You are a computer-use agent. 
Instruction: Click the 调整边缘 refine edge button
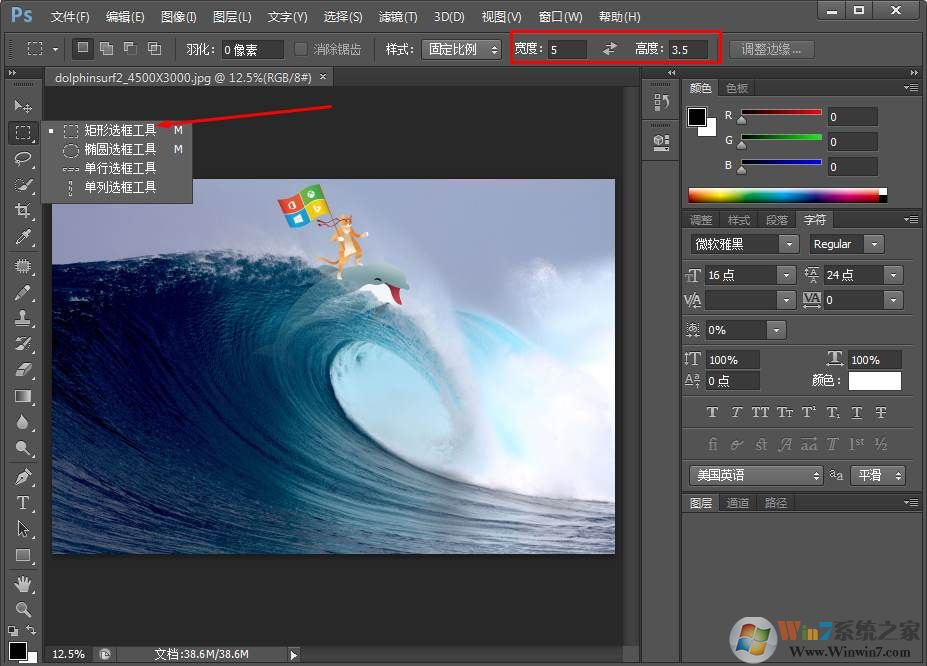[771, 49]
